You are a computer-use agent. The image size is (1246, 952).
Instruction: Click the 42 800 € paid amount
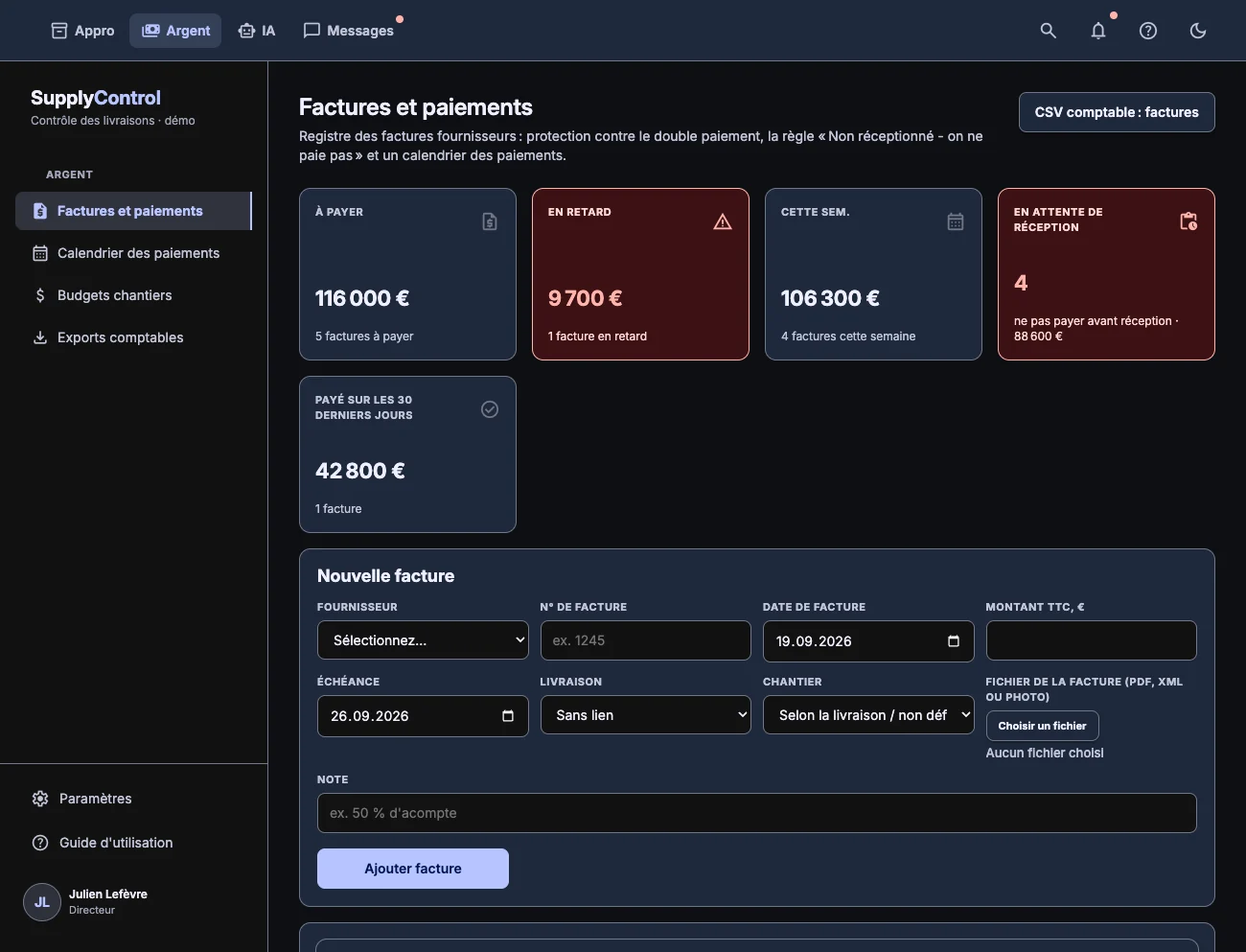point(360,471)
